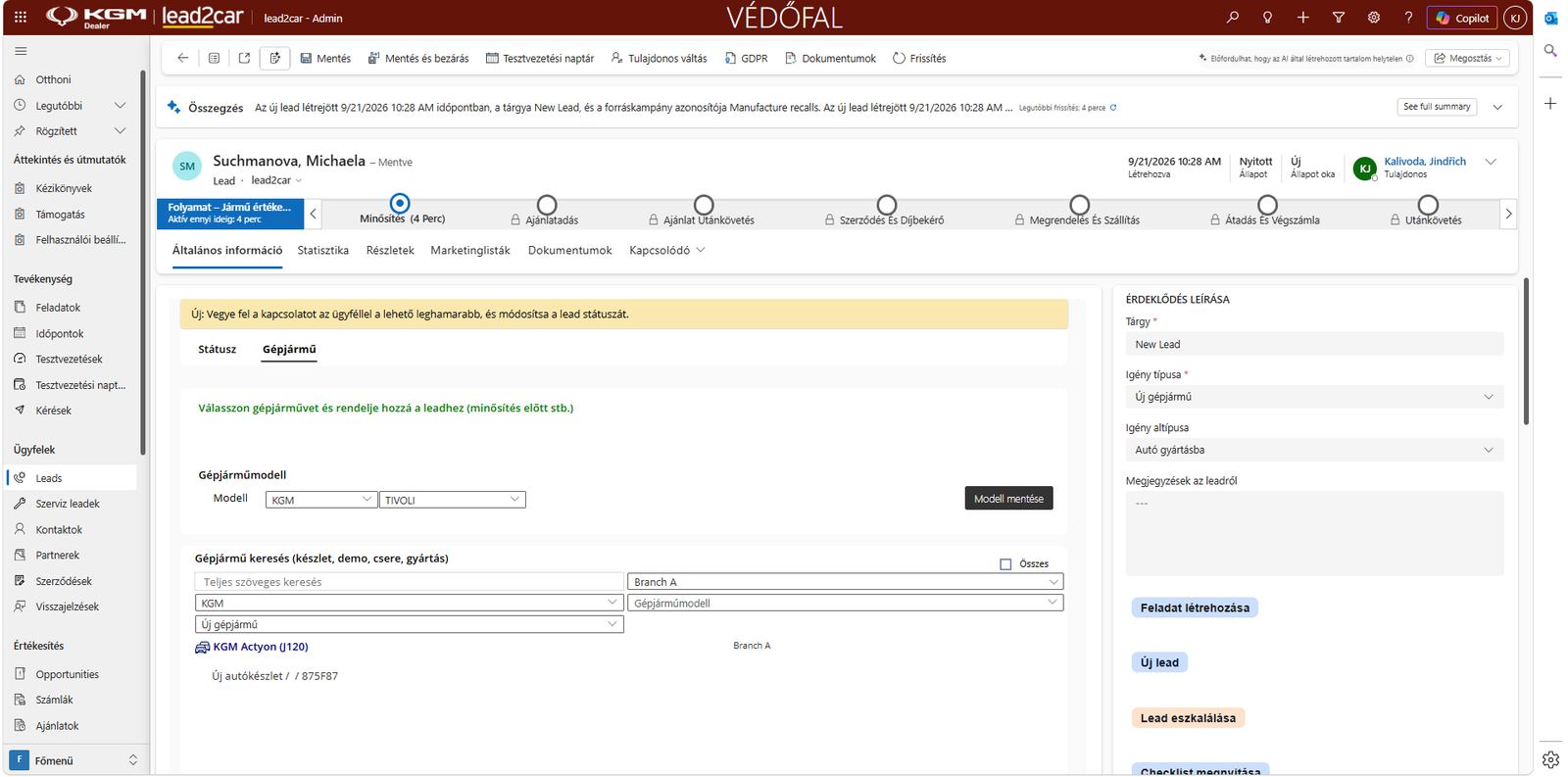Click Tulajdonos váltás command
The width and height of the screenshot is (1568, 777).
coord(659,59)
